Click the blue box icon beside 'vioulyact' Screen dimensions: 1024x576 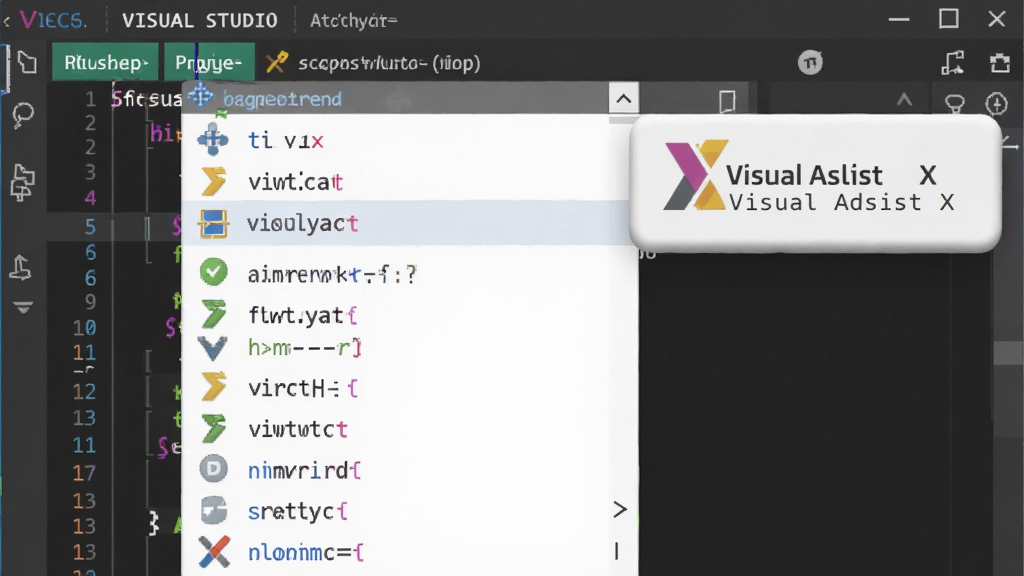(214, 223)
